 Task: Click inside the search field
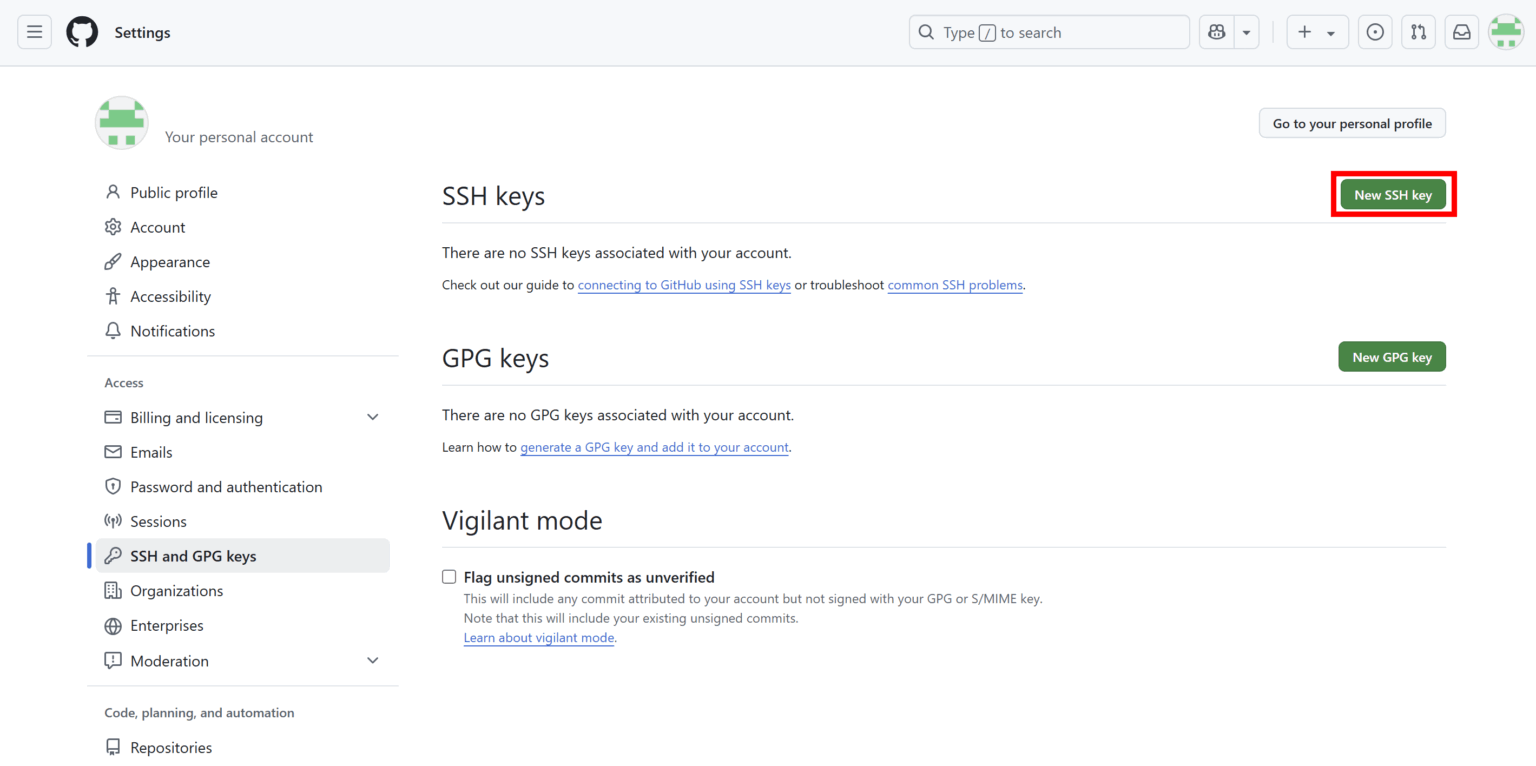pyautogui.click(x=1049, y=31)
